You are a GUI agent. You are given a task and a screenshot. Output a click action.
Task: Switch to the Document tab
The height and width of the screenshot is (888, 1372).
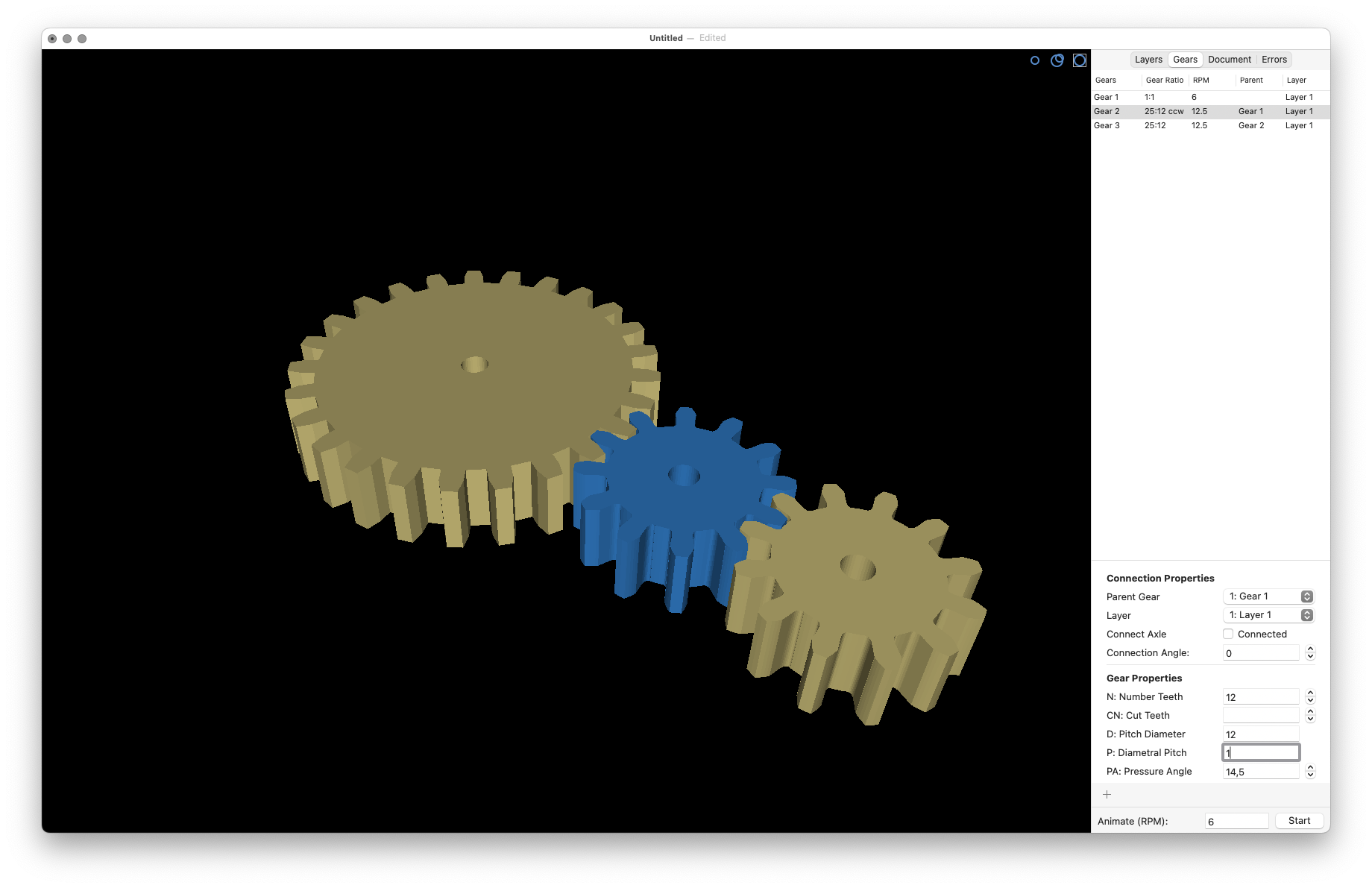[1230, 60]
